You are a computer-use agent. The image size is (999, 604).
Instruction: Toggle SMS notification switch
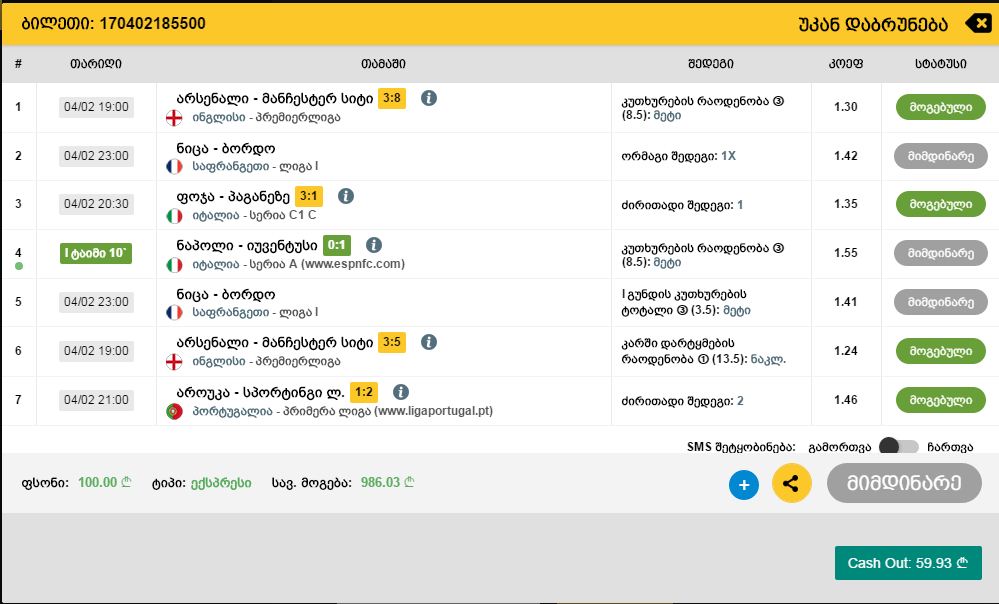898,447
